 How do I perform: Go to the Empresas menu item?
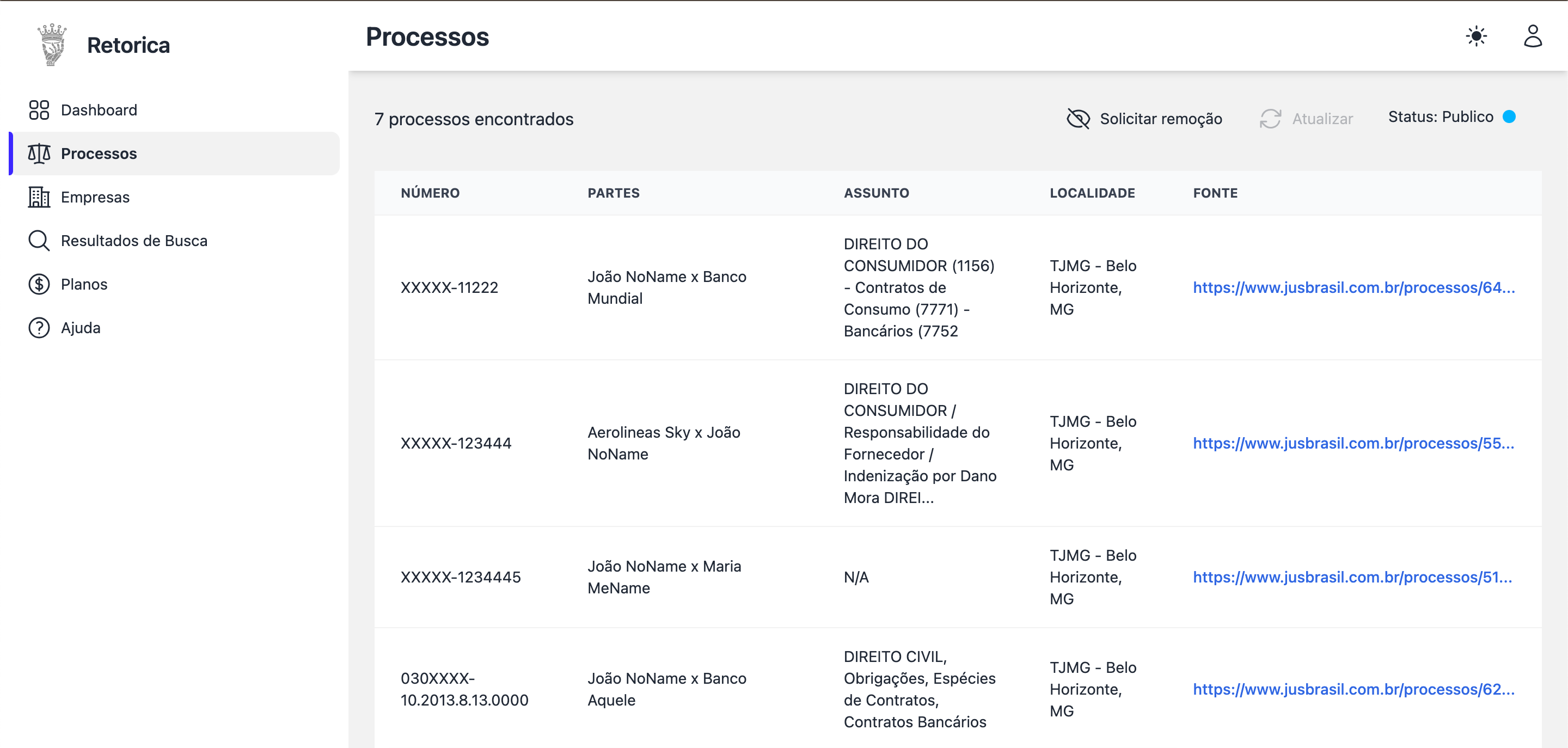coord(95,197)
